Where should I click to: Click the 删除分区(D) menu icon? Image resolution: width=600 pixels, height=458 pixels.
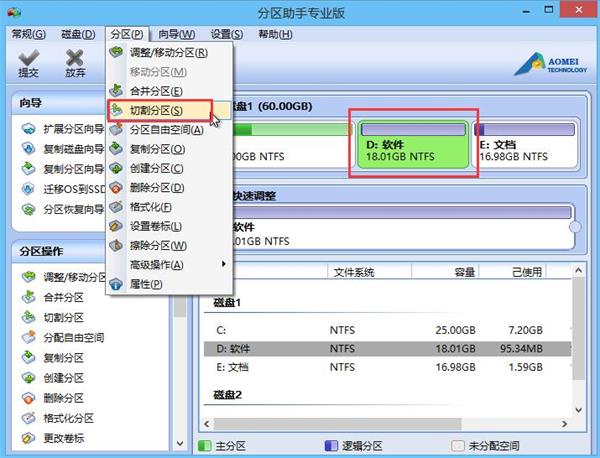pyautogui.click(x=116, y=187)
